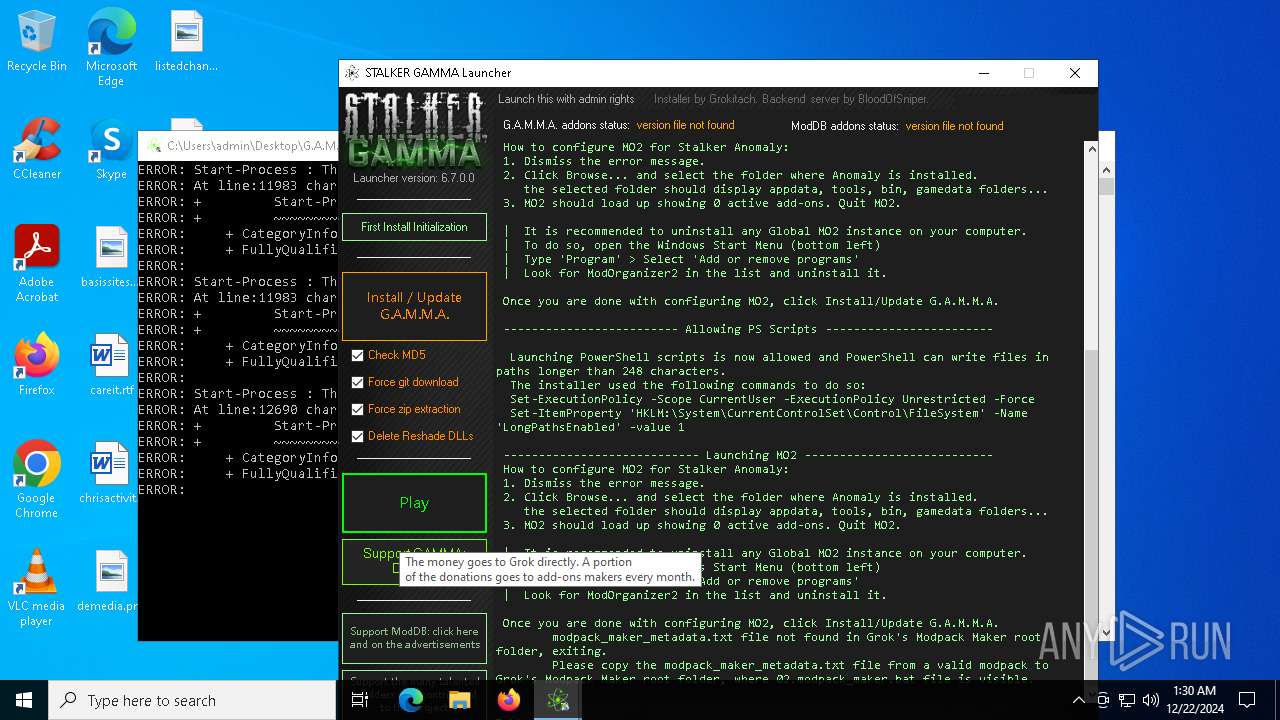Select the demedia image file icon
Viewport: 1280px width, 720px height.
tap(108, 582)
